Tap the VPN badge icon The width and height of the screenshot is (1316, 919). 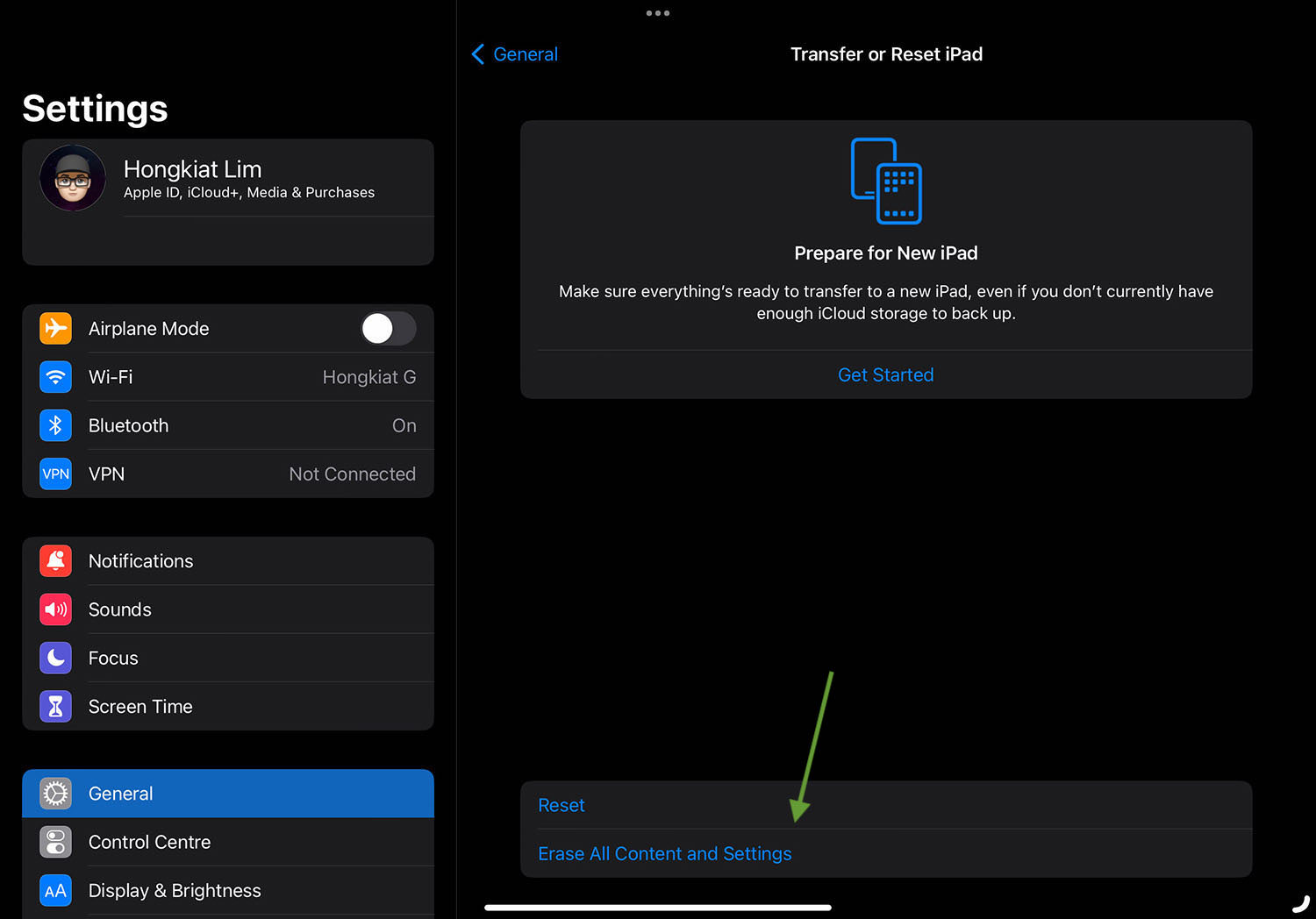[55, 474]
